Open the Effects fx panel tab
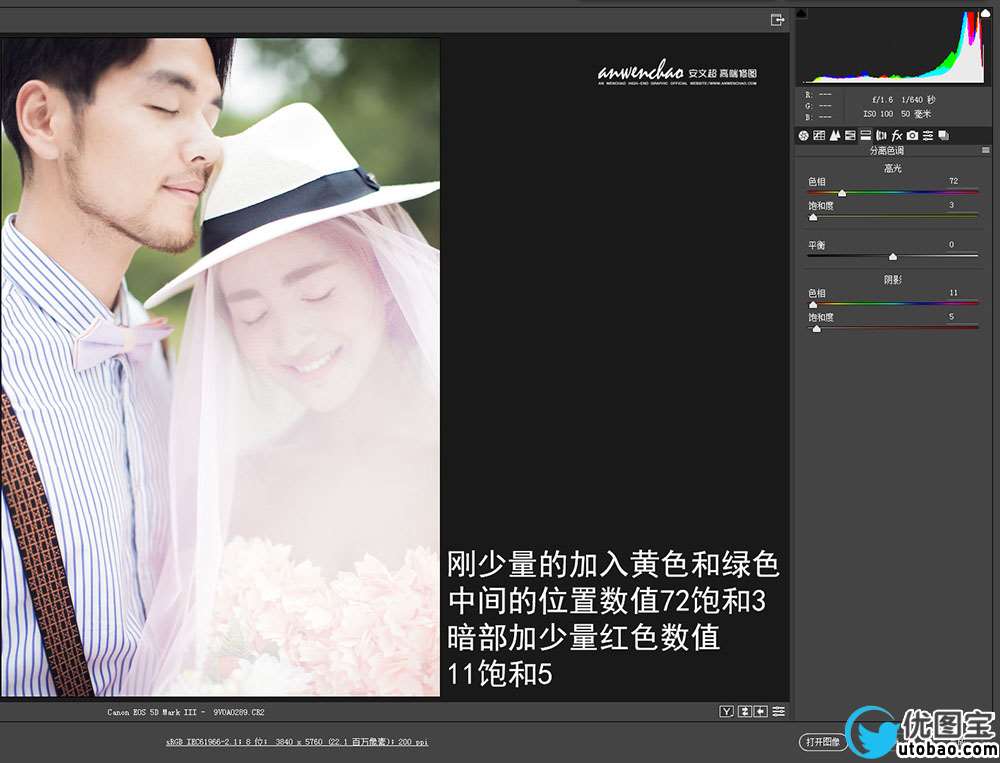This screenshot has height=763, width=1000. (897, 135)
